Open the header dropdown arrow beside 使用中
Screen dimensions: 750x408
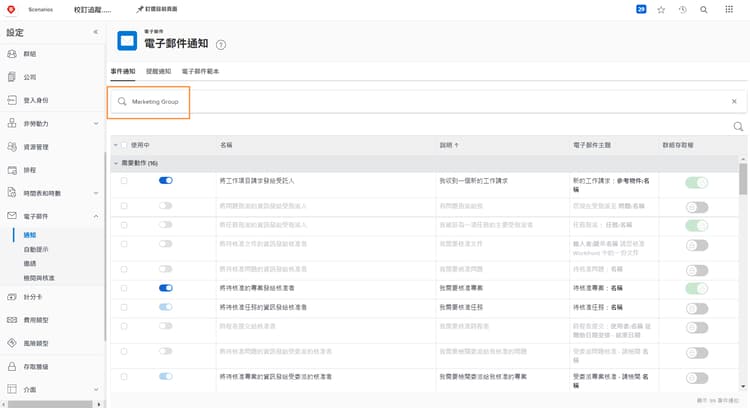116,145
